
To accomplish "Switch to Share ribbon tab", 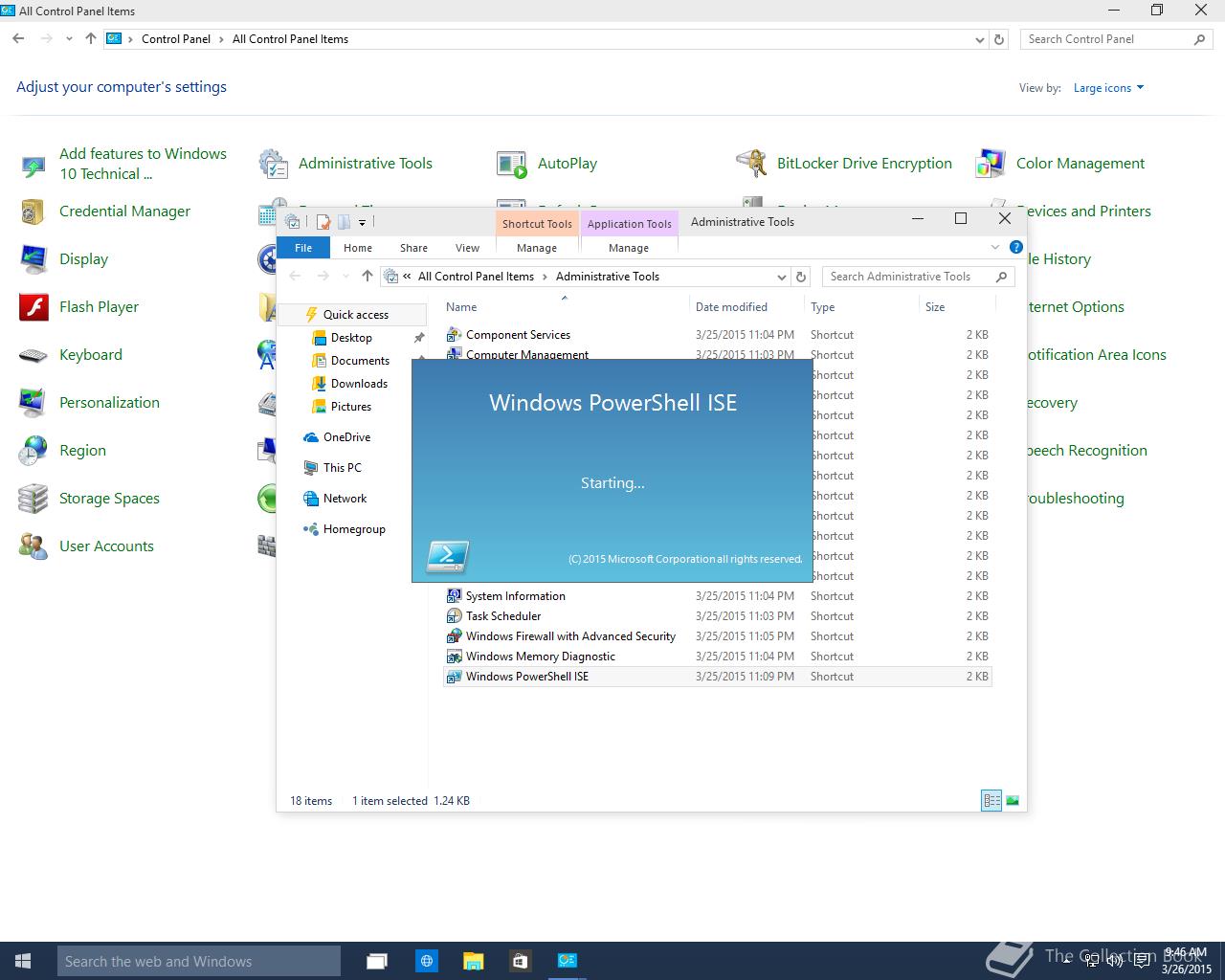I will pos(414,248).
